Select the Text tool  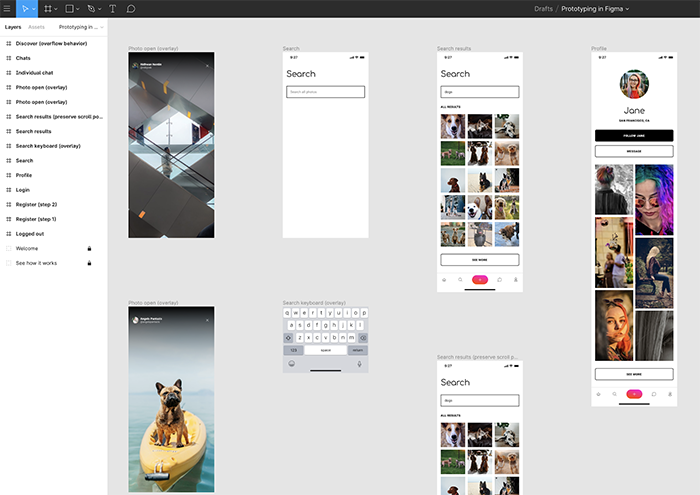tap(112, 8)
